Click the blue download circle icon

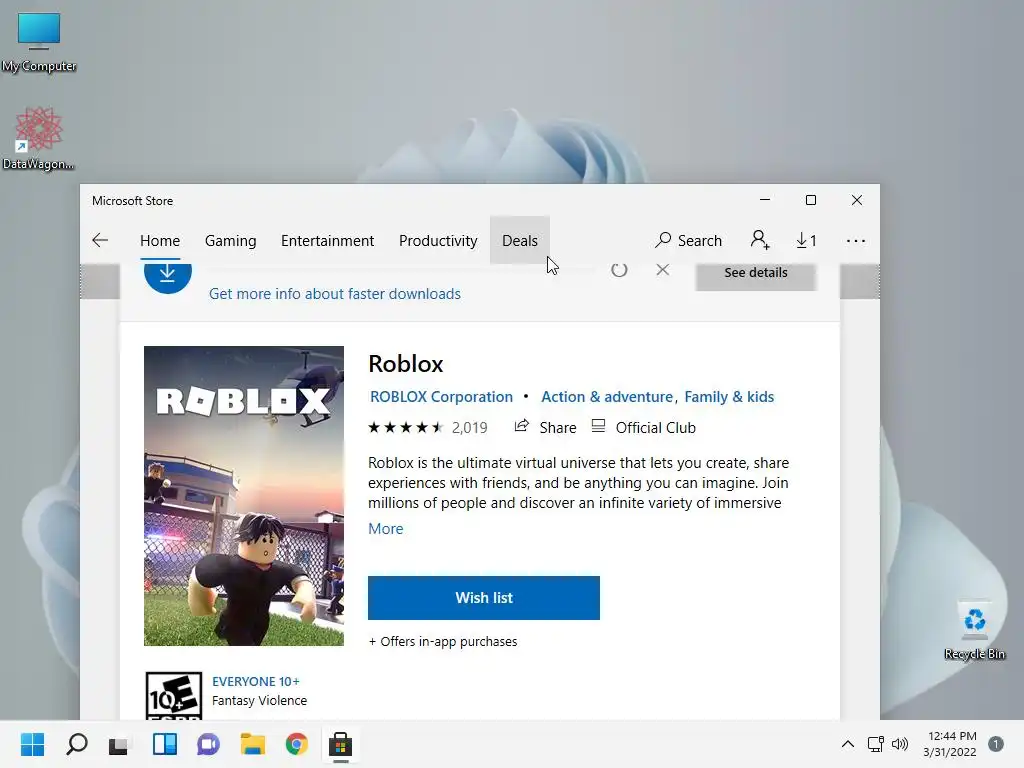click(x=168, y=278)
